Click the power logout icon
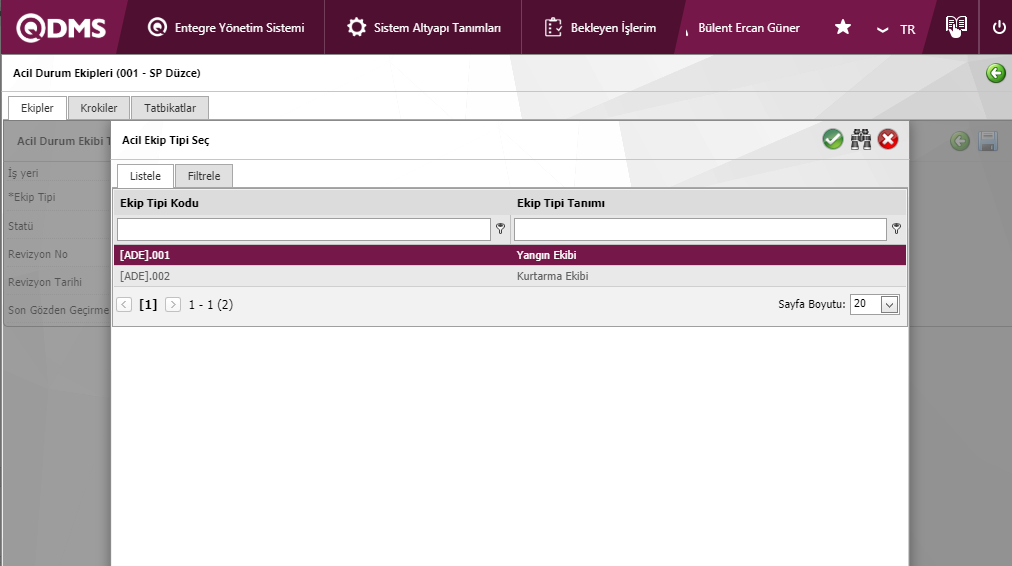Viewport: 1012px width, 566px height. pos(998,28)
